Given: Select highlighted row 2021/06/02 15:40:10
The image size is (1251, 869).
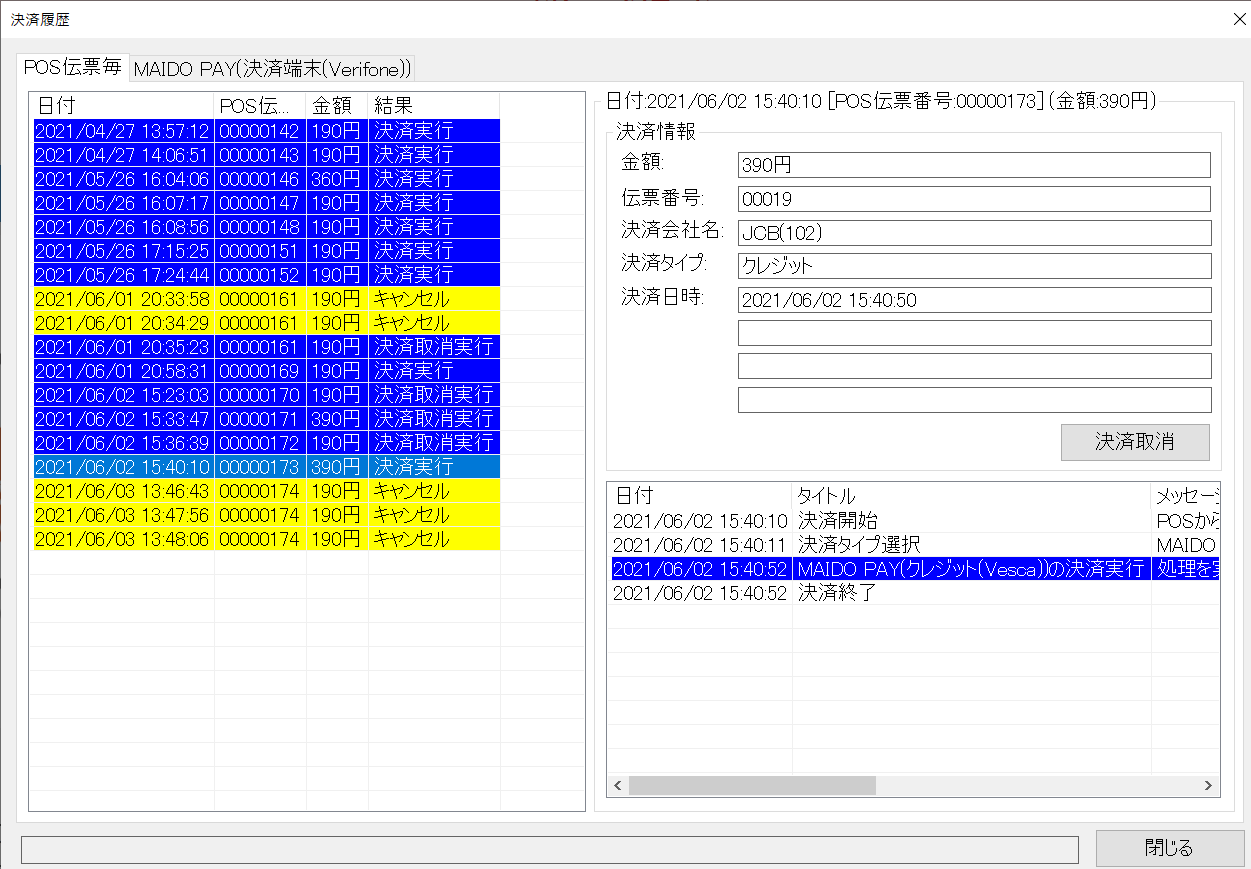Looking at the screenshot, I should (267, 467).
